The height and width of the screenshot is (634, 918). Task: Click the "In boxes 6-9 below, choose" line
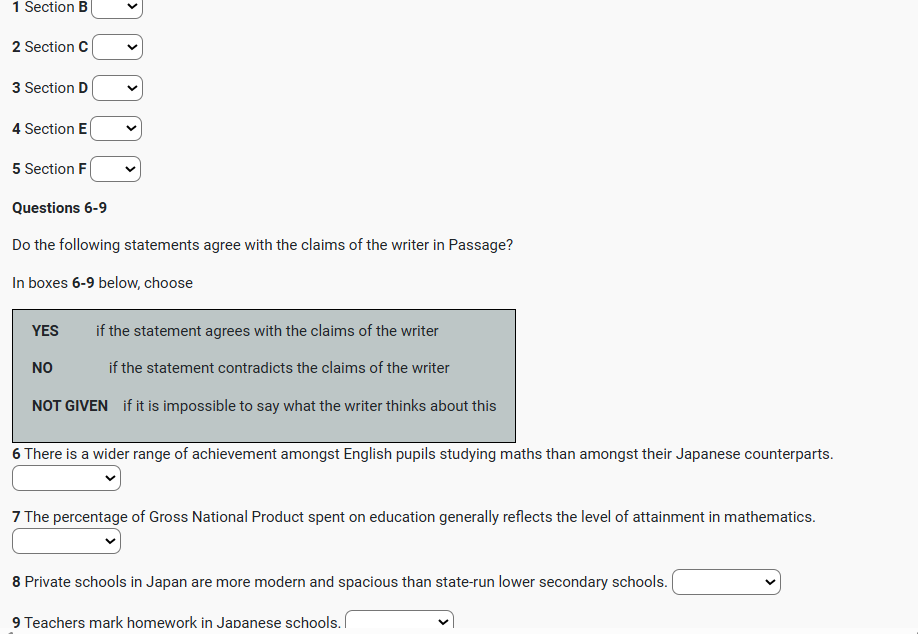(102, 283)
